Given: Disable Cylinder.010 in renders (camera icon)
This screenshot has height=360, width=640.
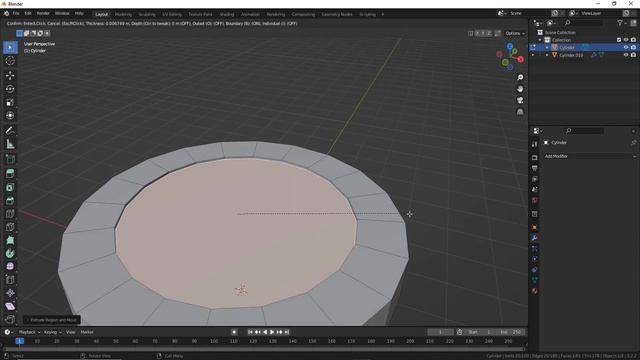Looking at the screenshot, I should (633, 55).
